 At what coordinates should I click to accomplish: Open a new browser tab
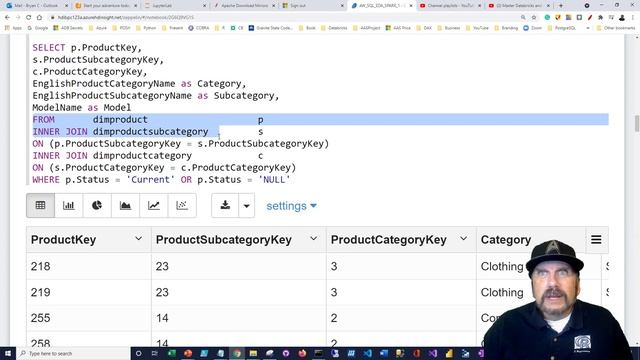click(x=561, y=6)
